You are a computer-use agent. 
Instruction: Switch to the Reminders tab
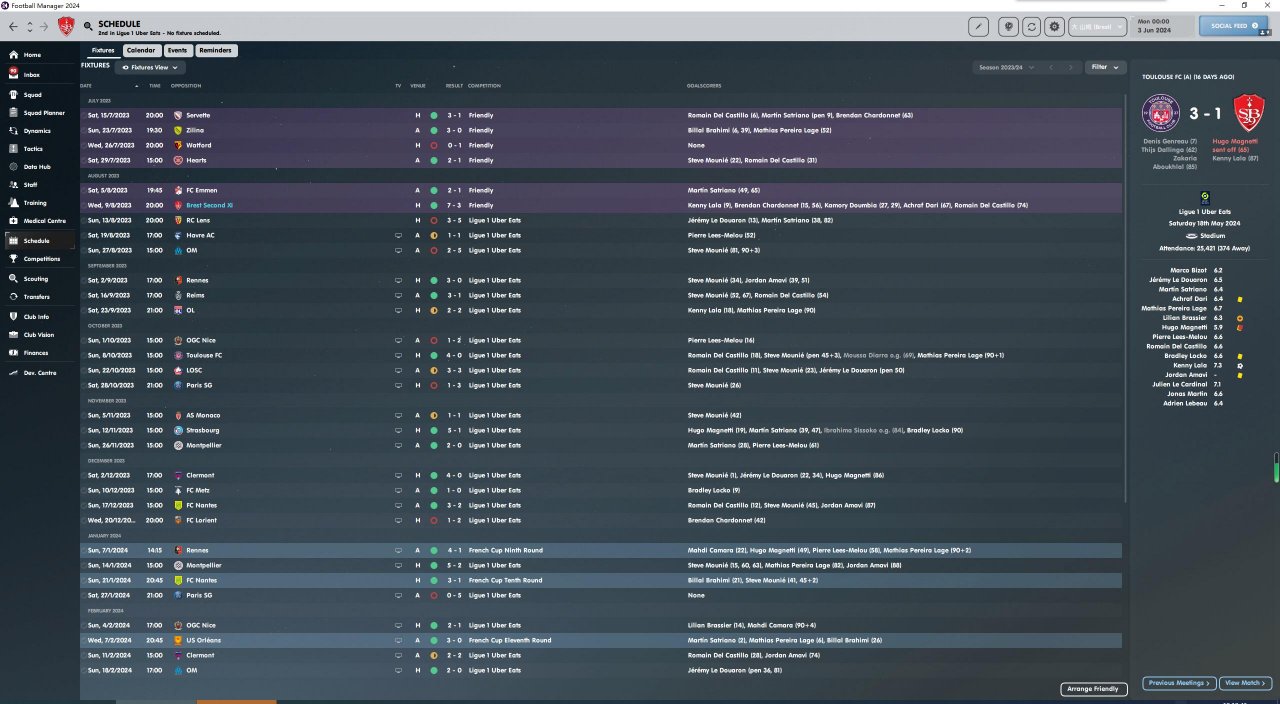point(215,50)
